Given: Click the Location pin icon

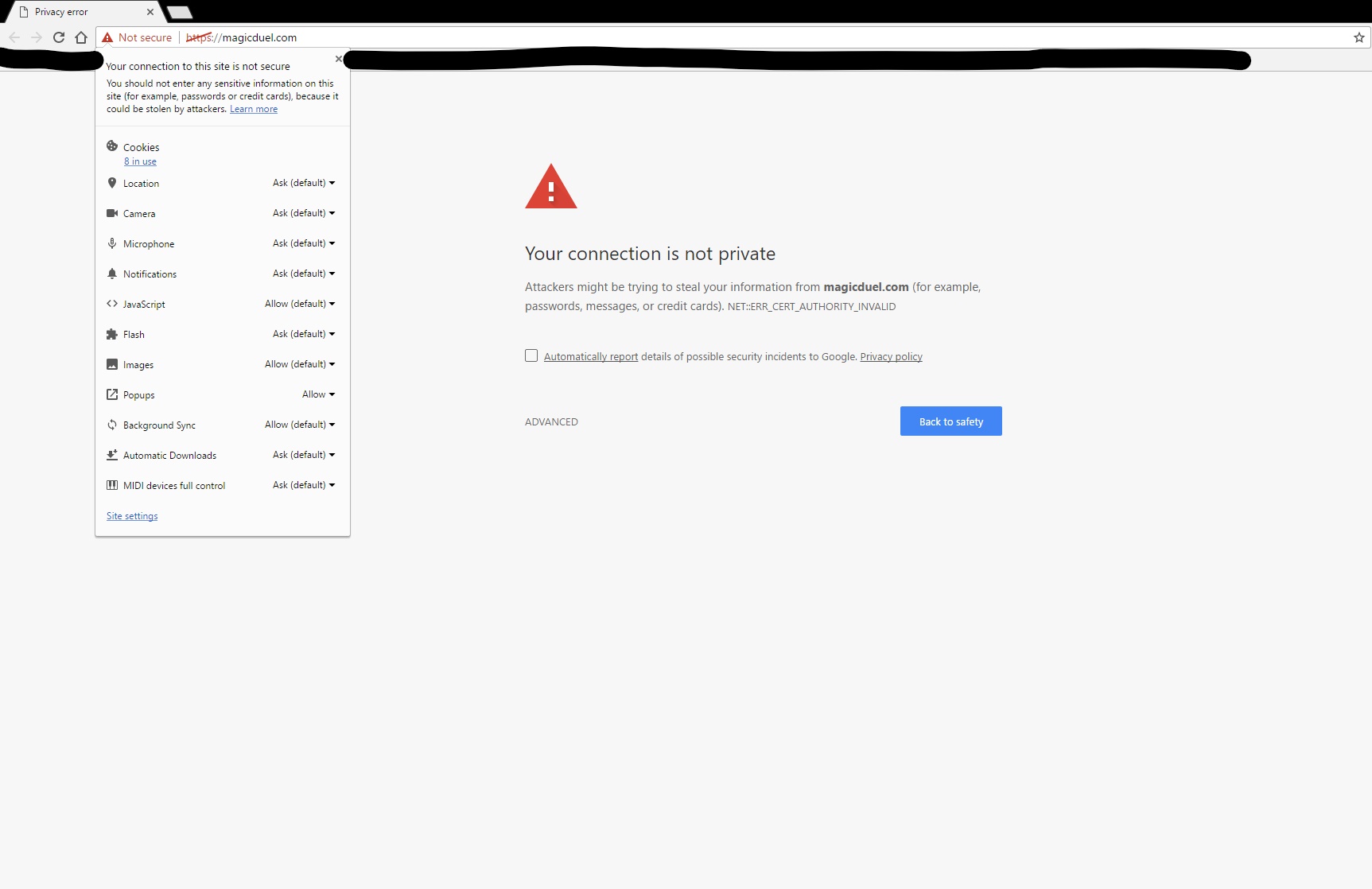Looking at the screenshot, I should click(x=112, y=183).
